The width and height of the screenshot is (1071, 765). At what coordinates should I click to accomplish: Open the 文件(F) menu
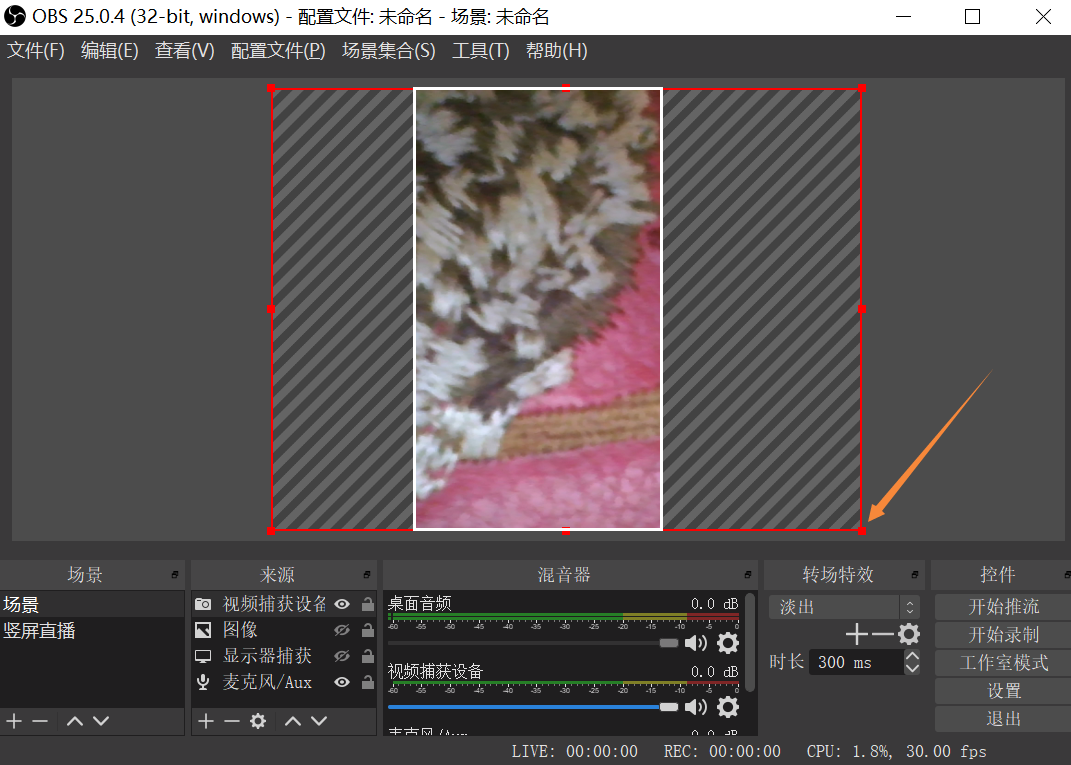pos(36,51)
